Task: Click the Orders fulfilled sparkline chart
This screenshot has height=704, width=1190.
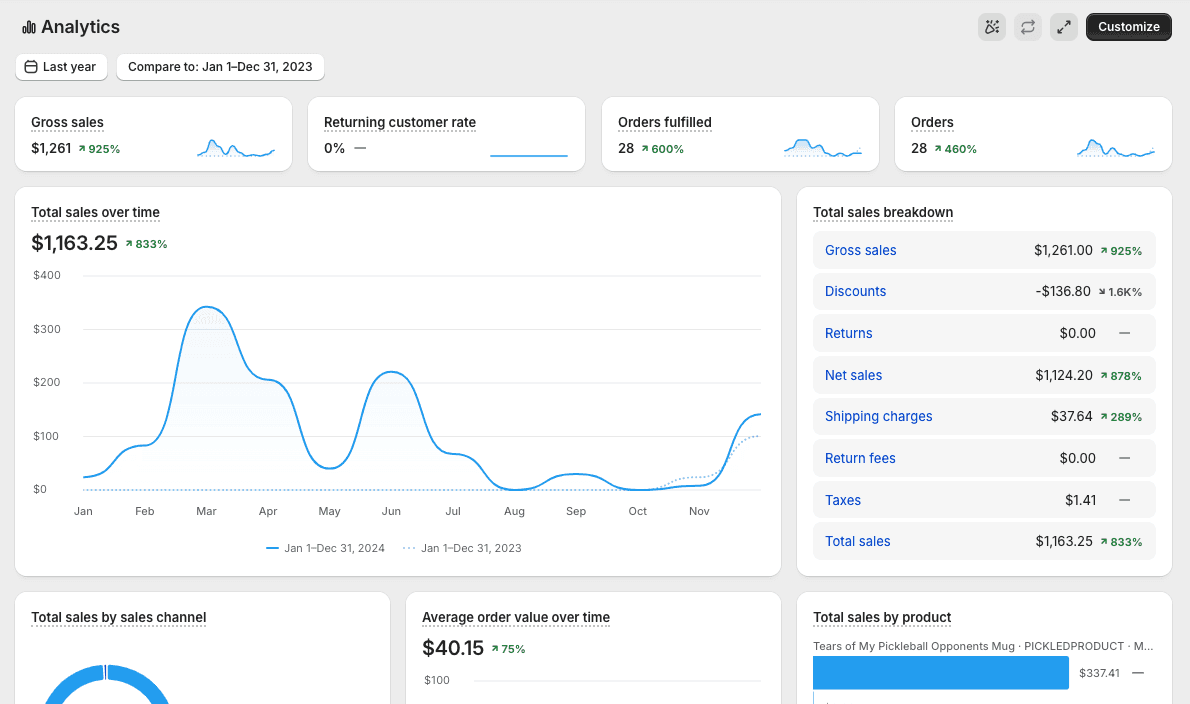Action: [x=823, y=148]
